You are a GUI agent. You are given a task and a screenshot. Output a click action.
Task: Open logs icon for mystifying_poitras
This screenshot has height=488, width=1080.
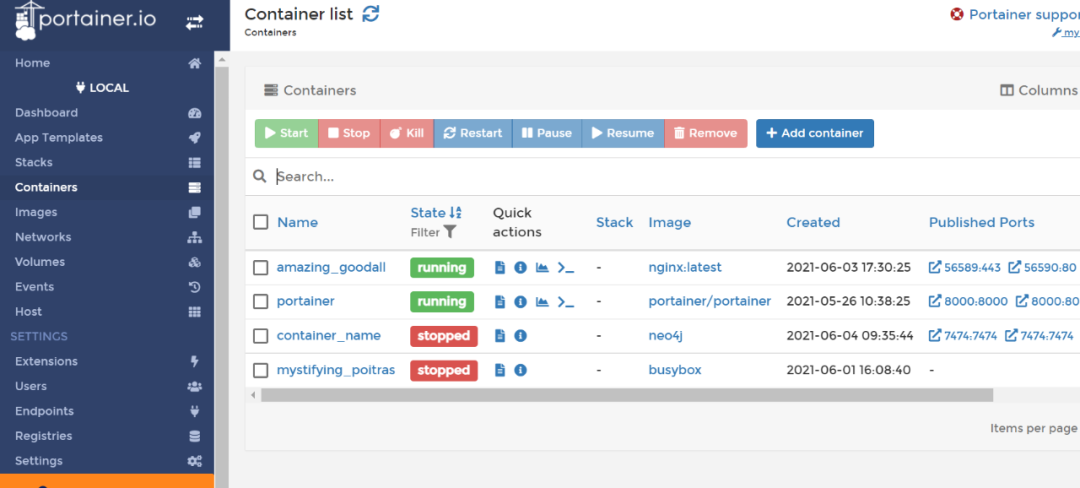click(x=500, y=370)
